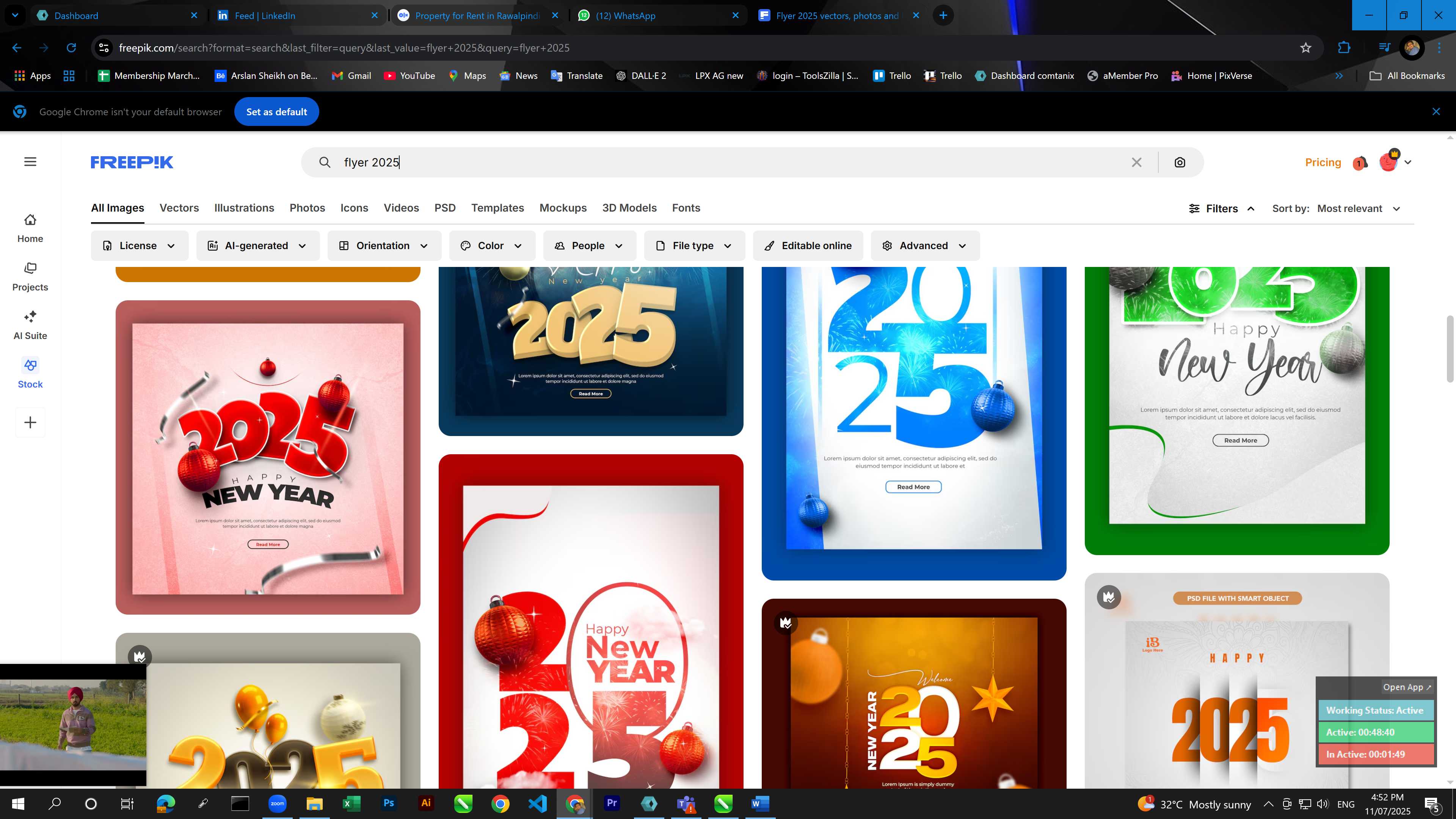Open AI Suite in sidebar
The image size is (1456, 819).
click(x=30, y=326)
